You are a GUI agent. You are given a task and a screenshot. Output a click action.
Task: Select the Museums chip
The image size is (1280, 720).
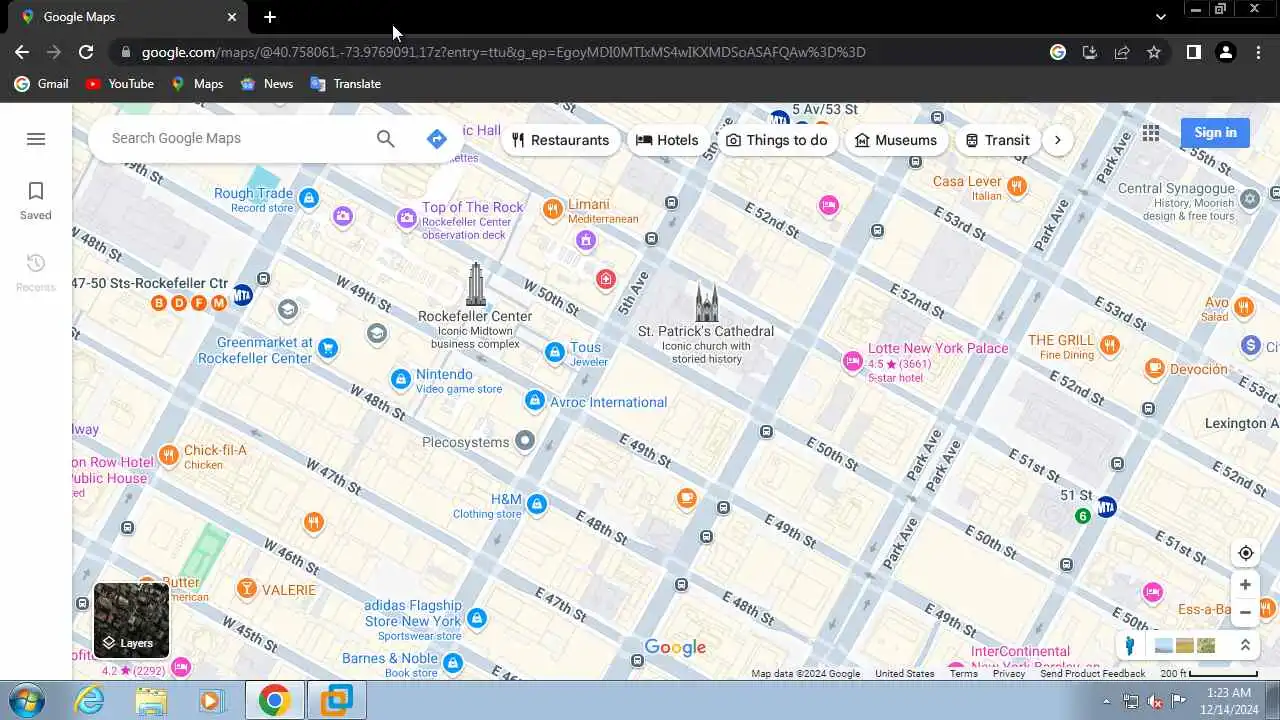pos(896,140)
